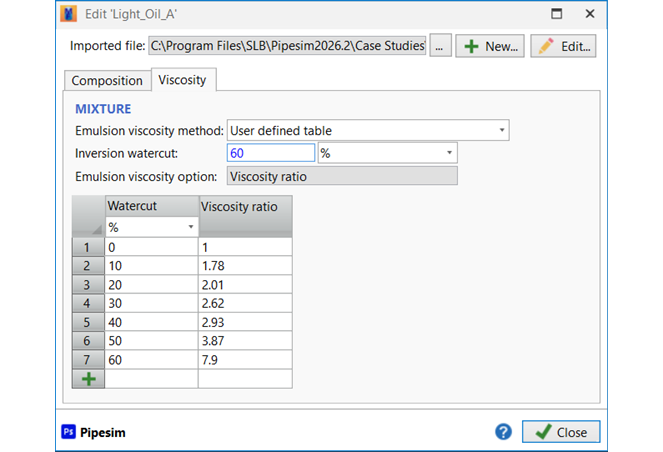Expand the Emulsion viscosity method dropdown

point(501,130)
